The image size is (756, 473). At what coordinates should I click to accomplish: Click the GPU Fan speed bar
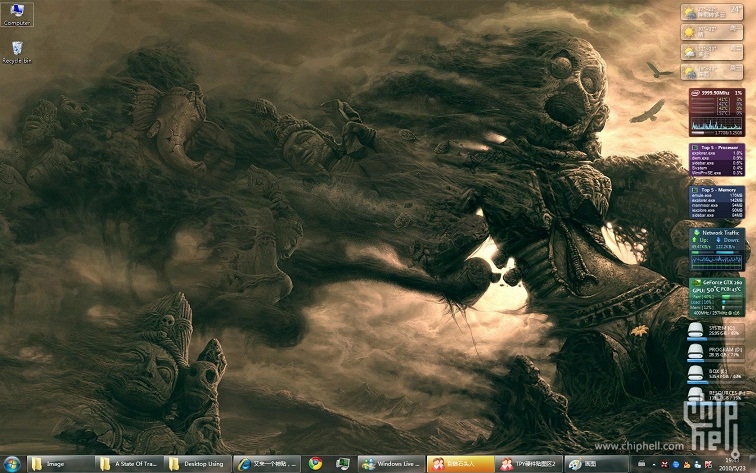click(x=731, y=297)
